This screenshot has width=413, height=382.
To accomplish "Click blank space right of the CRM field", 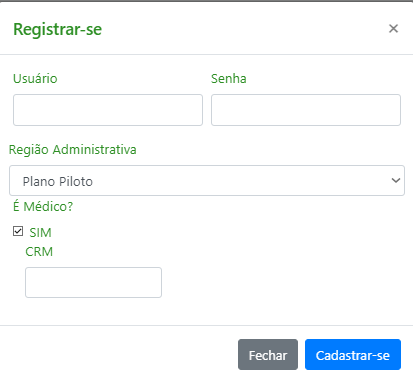I will [283, 282].
